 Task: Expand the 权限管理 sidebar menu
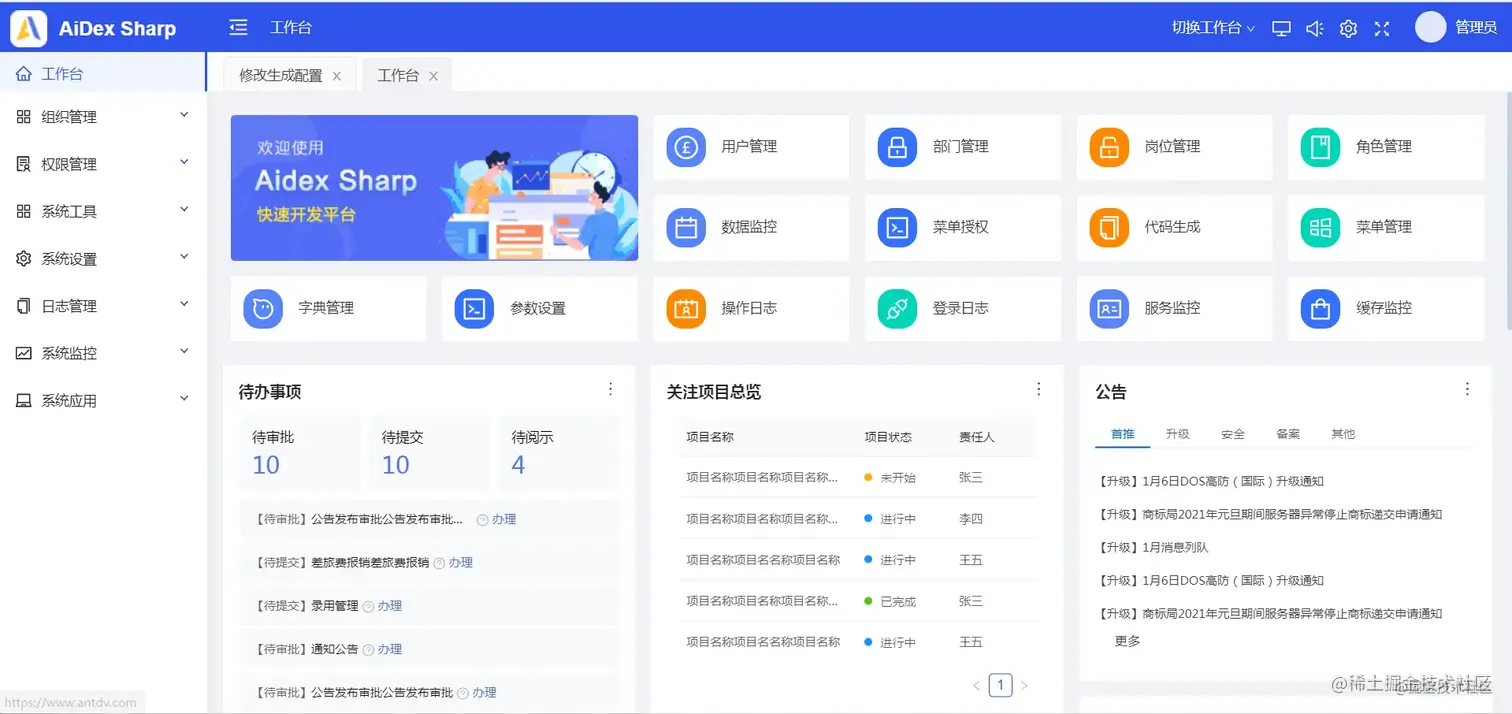click(104, 164)
